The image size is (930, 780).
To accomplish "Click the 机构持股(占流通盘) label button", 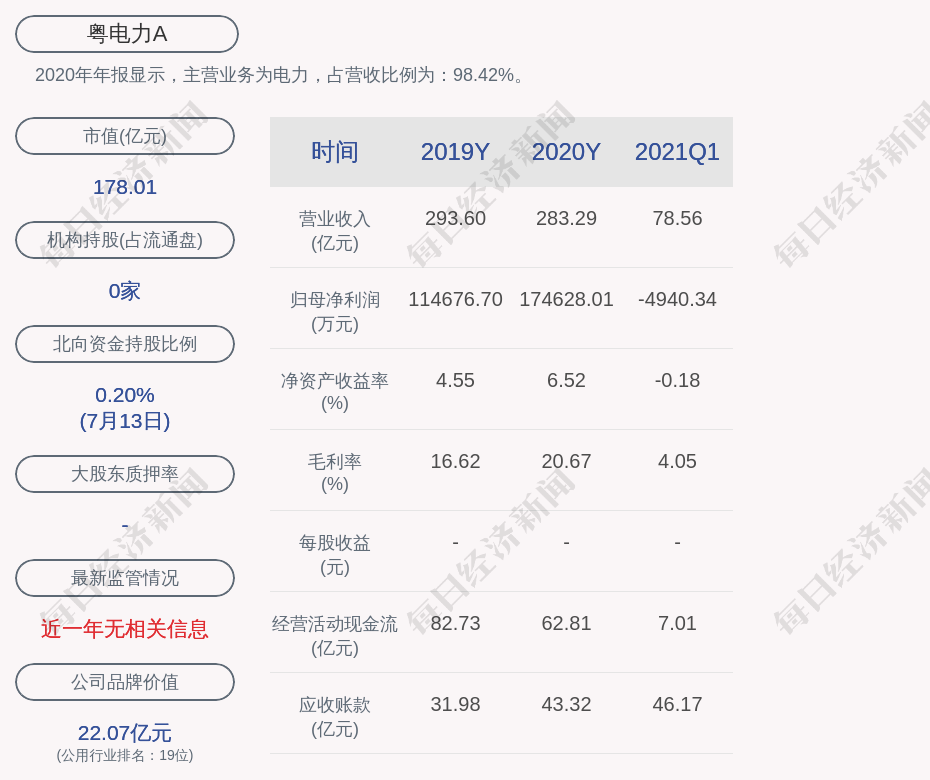I will coord(125,240).
